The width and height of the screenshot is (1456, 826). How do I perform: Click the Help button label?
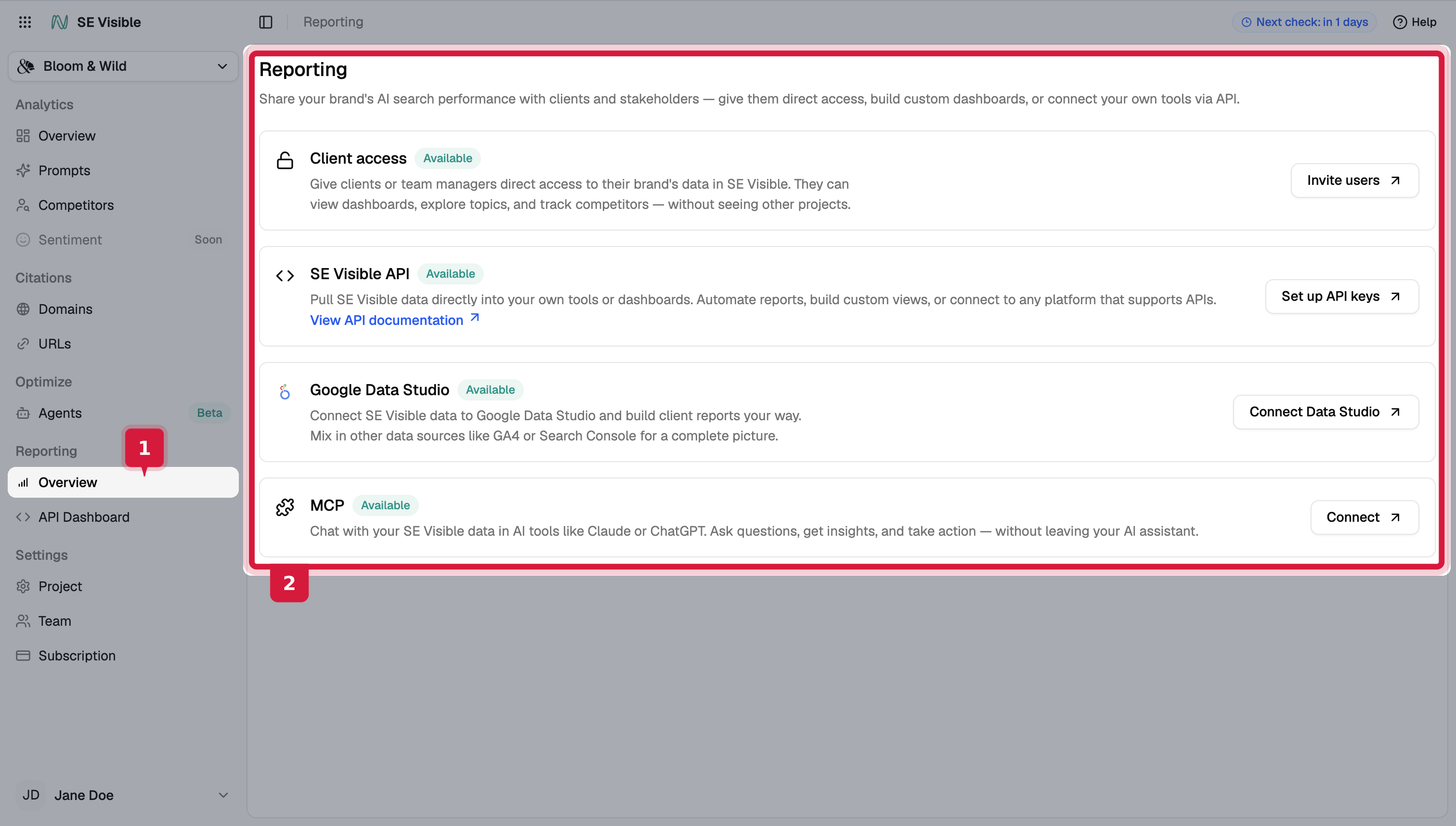click(1424, 22)
